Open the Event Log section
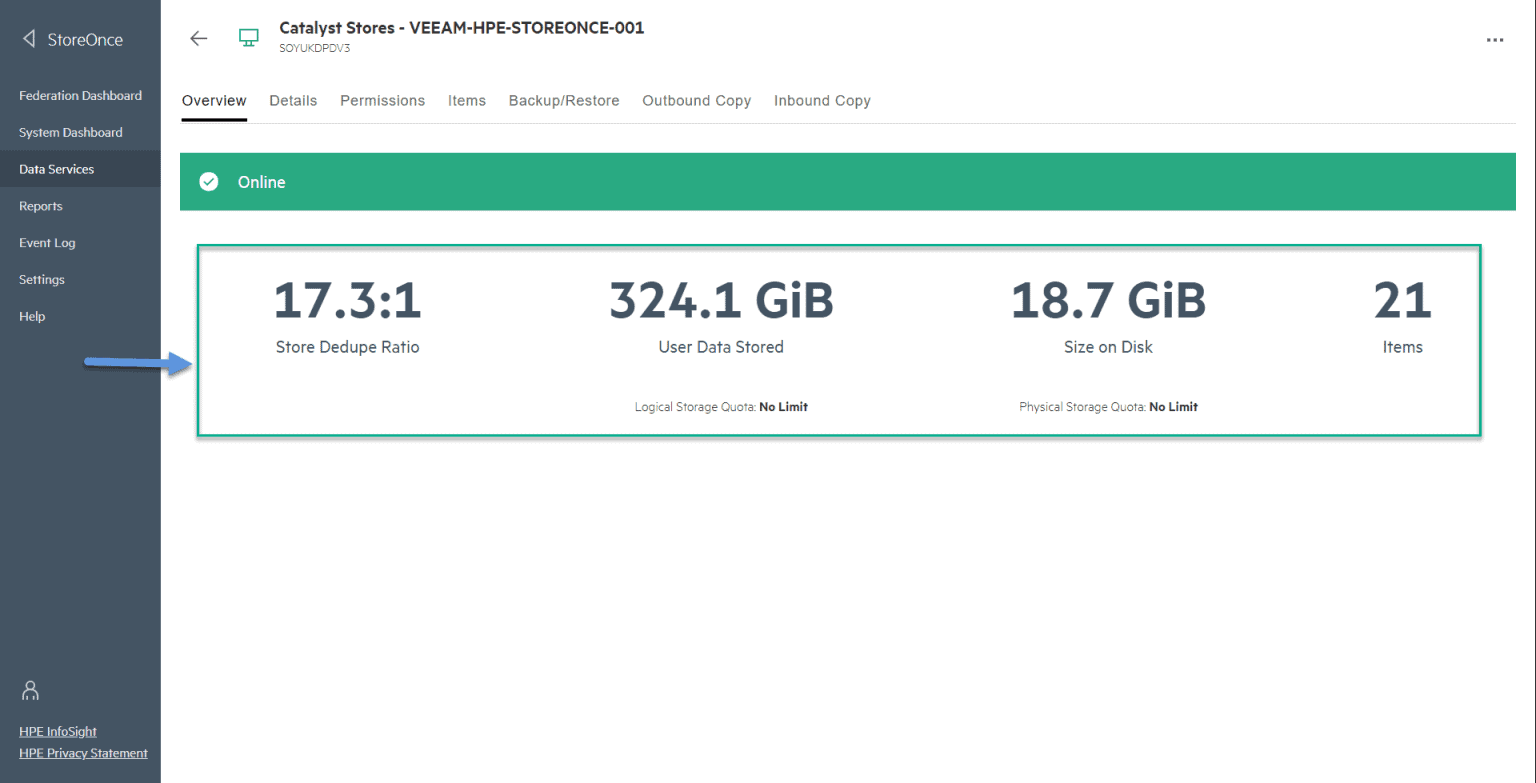Image resolution: width=1536 pixels, height=783 pixels. 47,242
